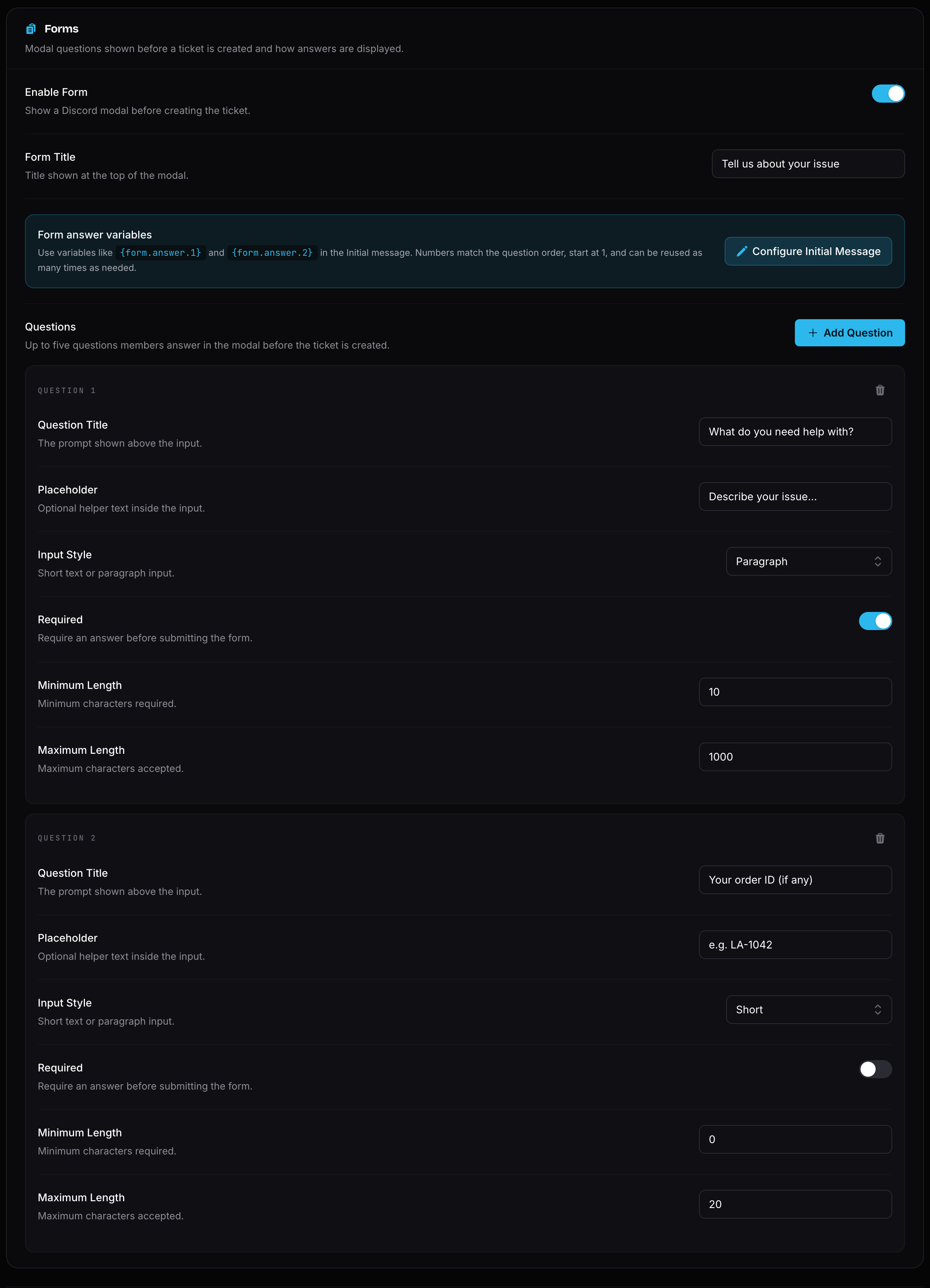
Task: Open Question 1 Input Style Paragraph dropdown
Action: click(808, 562)
